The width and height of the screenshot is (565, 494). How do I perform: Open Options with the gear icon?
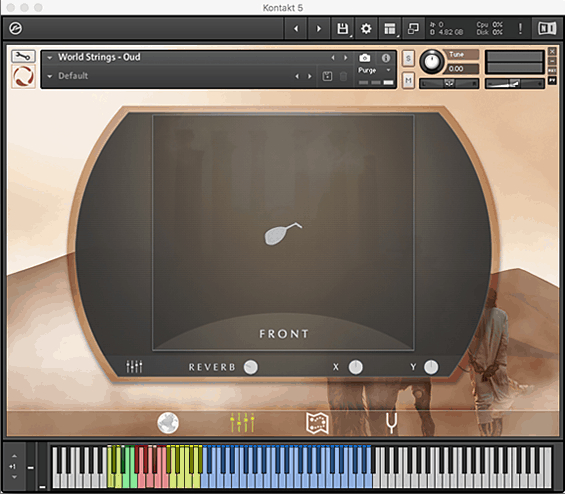pos(366,28)
